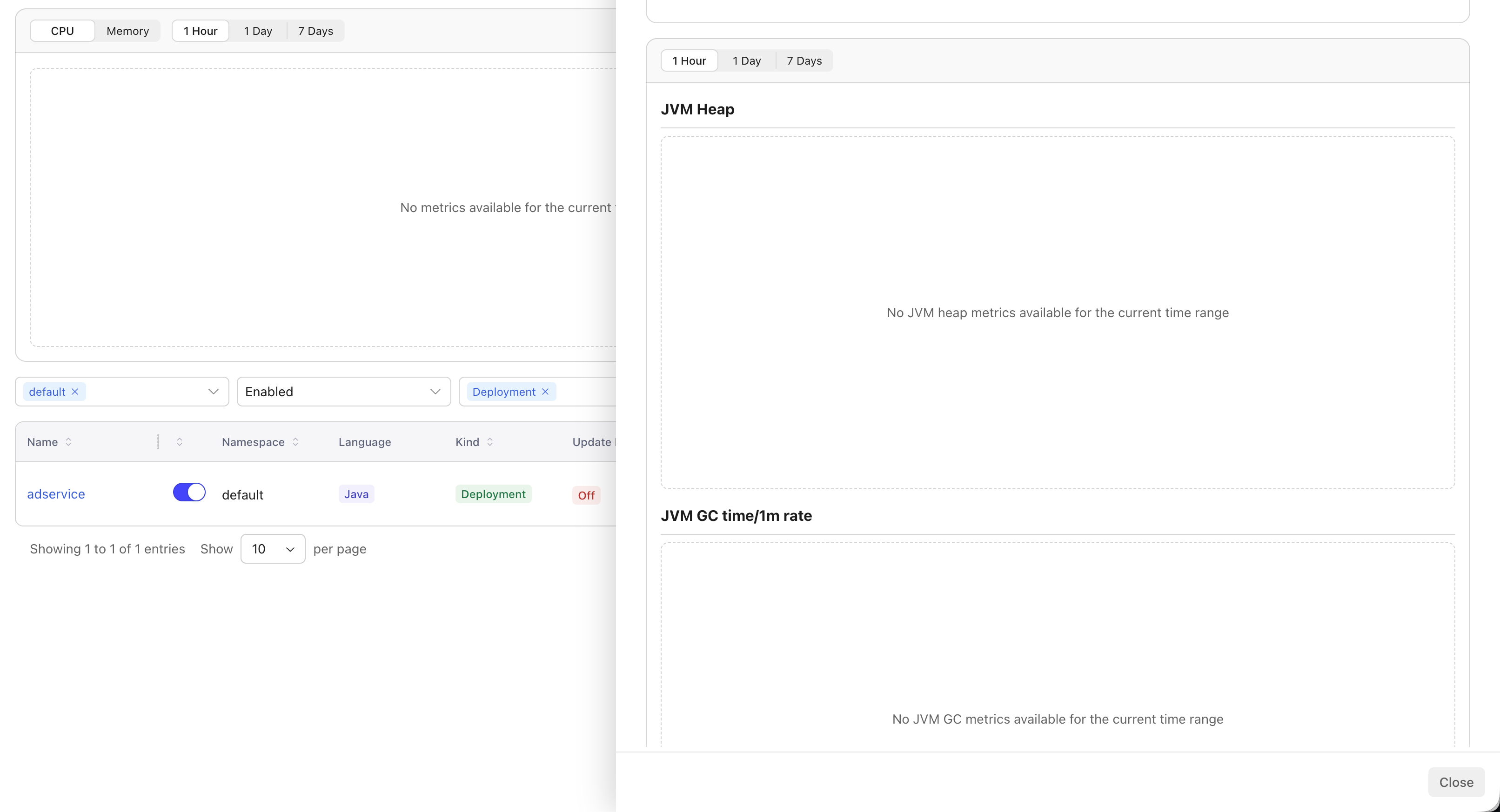Select the CPU metrics tab

pos(62,31)
